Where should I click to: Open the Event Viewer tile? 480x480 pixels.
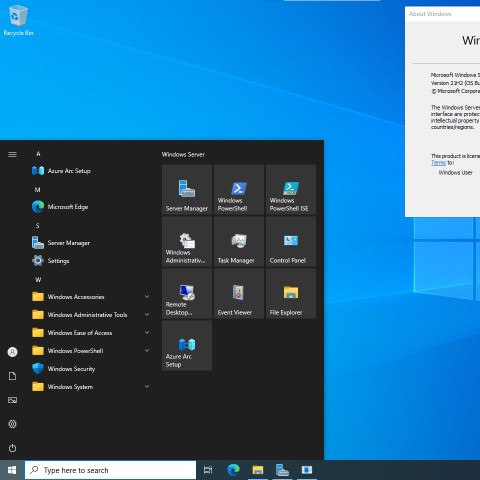click(x=239, y=294)
